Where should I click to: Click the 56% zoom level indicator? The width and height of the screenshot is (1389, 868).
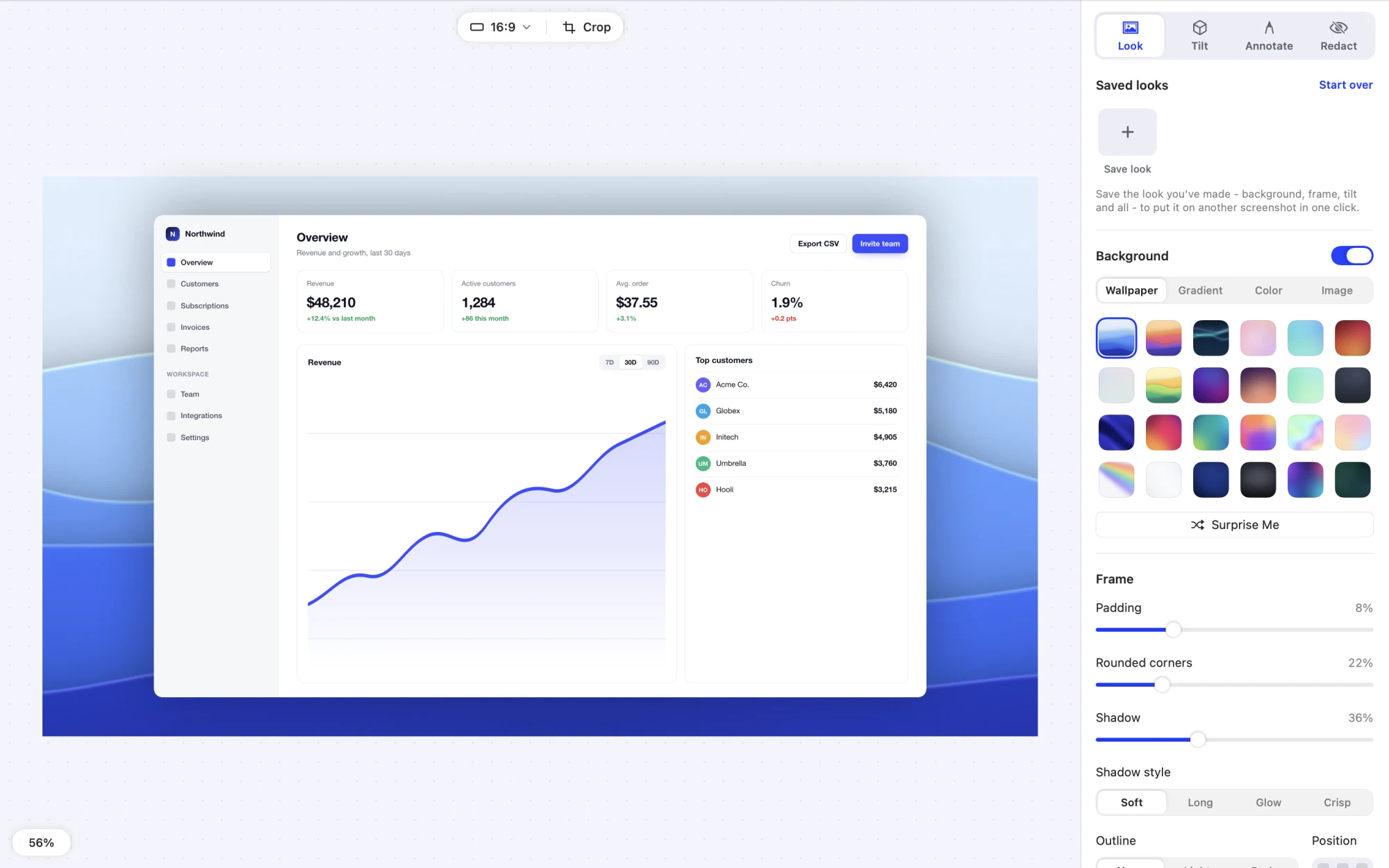point(41,842)
